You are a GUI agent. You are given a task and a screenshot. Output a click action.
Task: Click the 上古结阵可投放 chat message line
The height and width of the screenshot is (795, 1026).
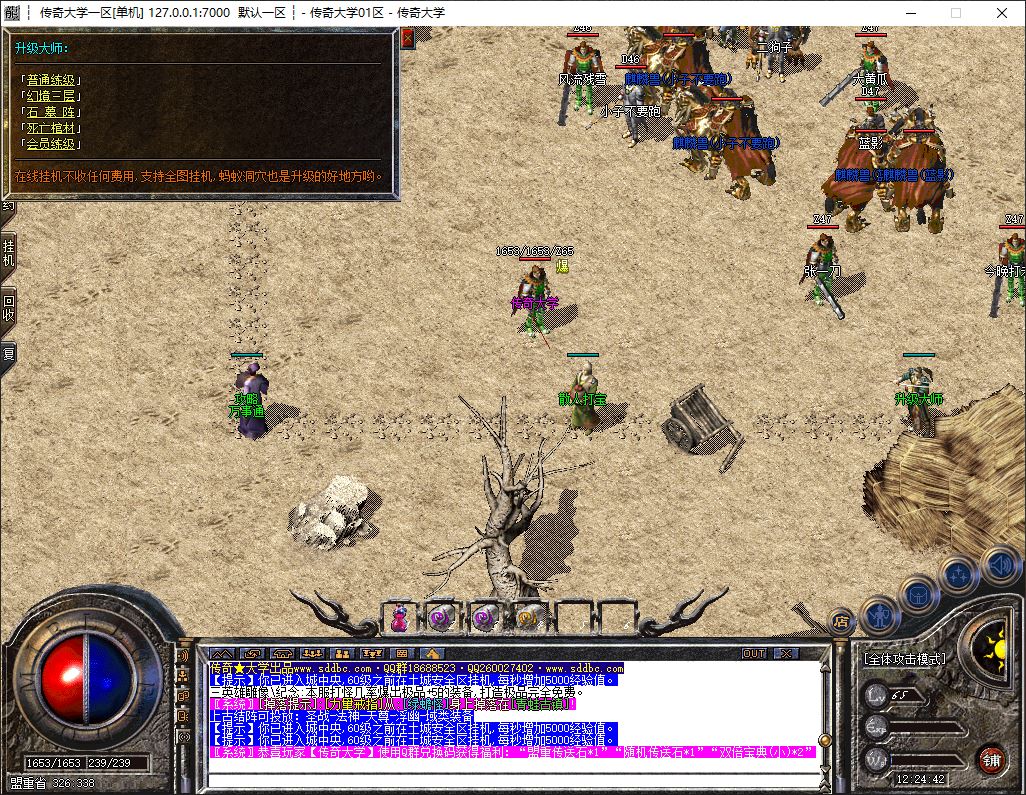pos(341,716)
